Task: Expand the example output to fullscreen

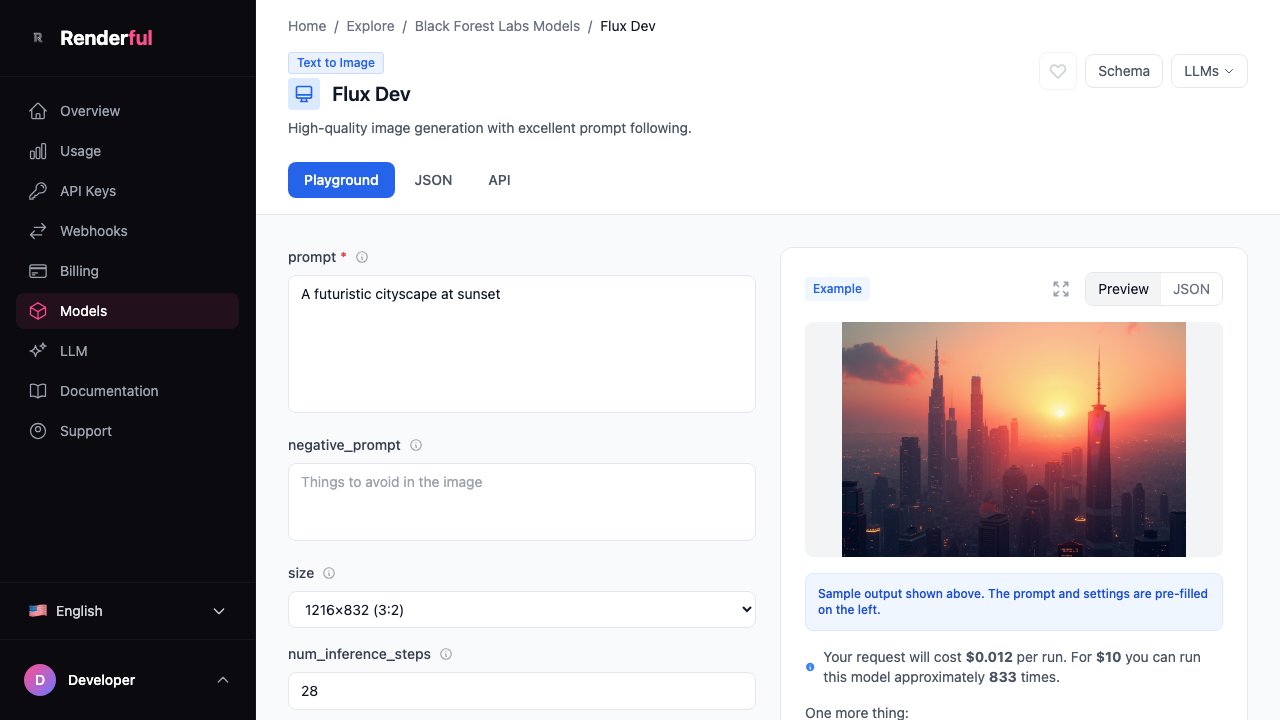Action: (x=1061, y=289)
